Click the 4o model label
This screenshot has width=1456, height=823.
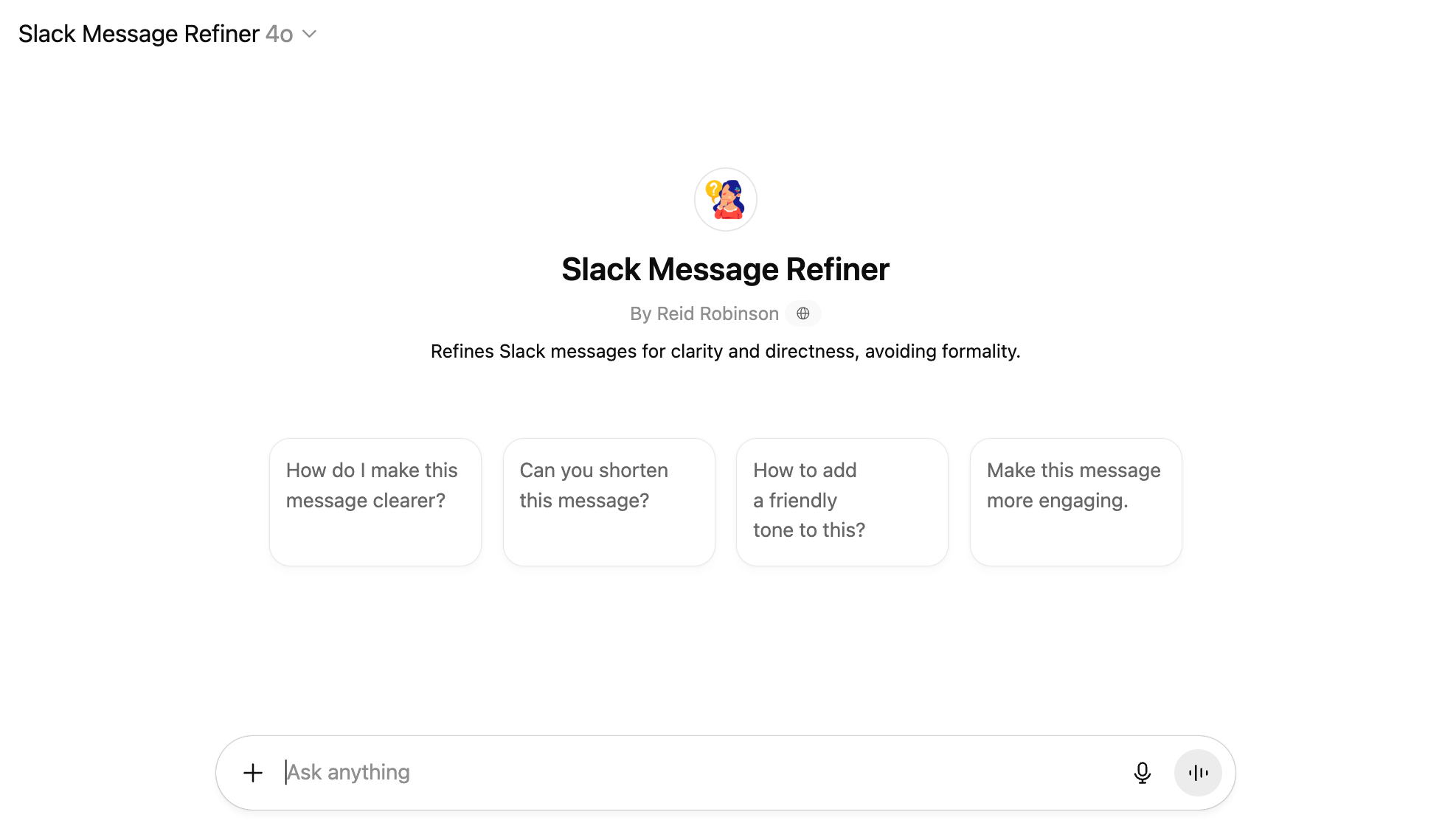tap(280, 34)
